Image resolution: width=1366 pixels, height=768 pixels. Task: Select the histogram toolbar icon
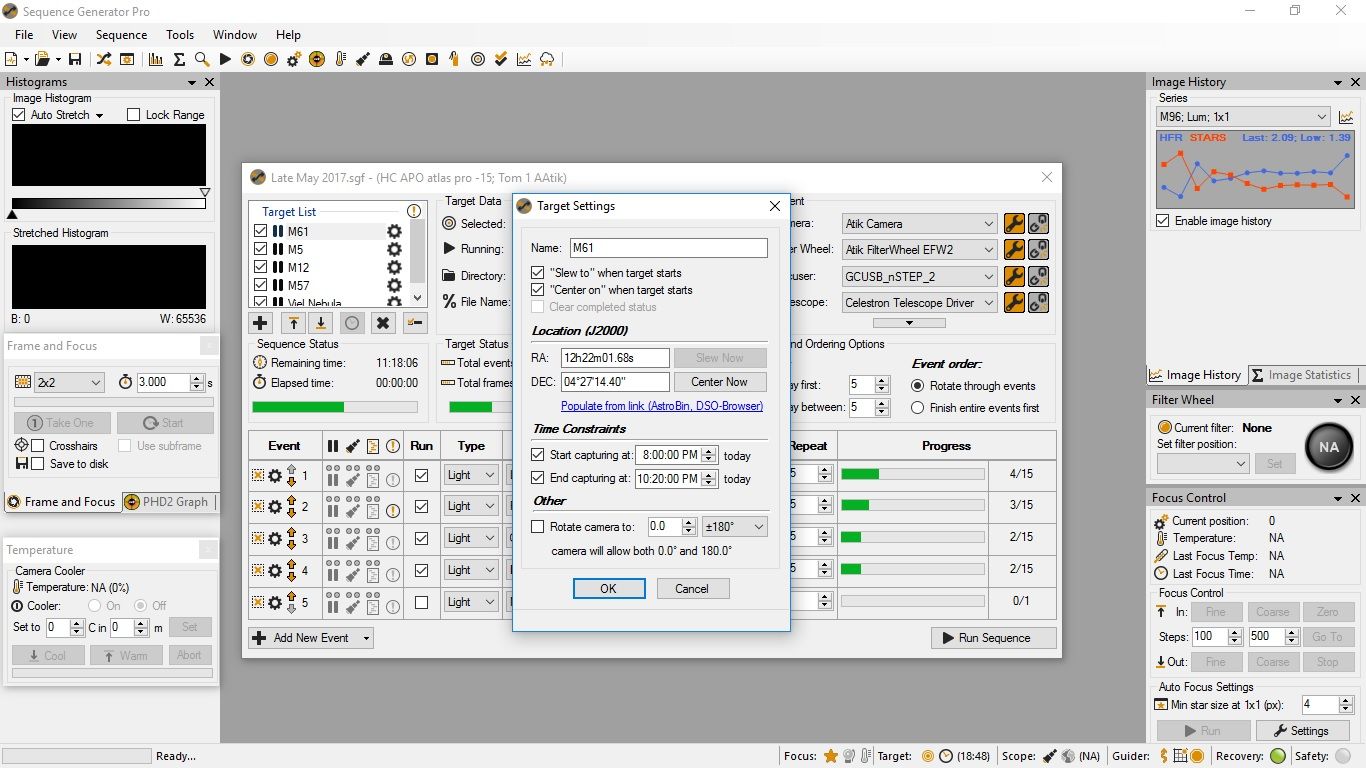coord(156,59)
